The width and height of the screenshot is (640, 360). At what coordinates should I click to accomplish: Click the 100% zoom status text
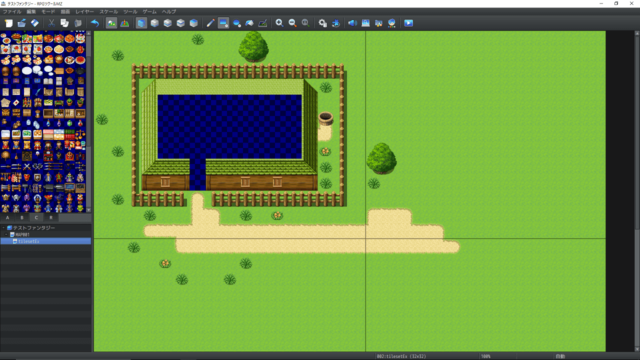[x=485, y=356]
